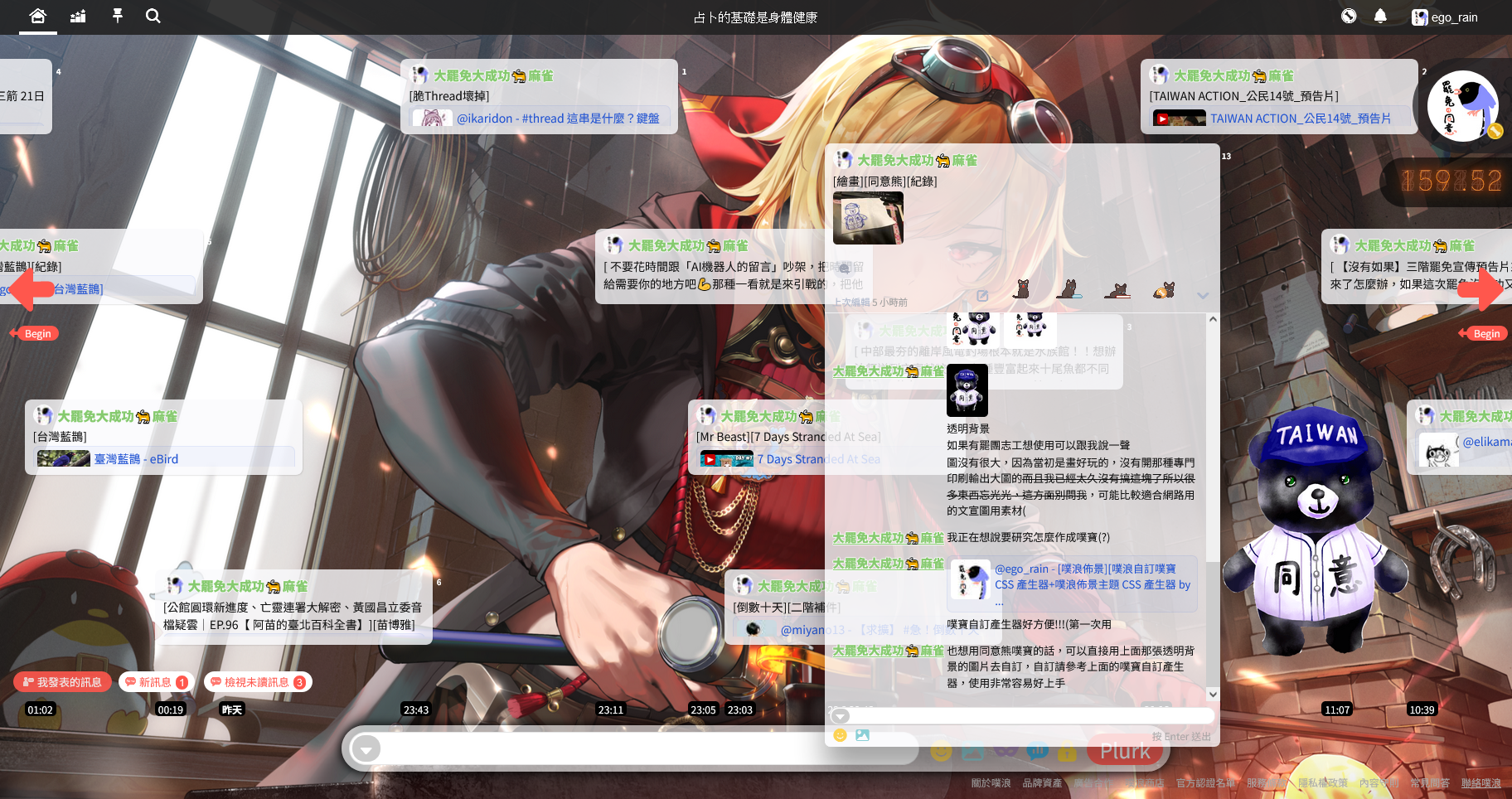Open emoticon picker in reply box

coord(840,735)
